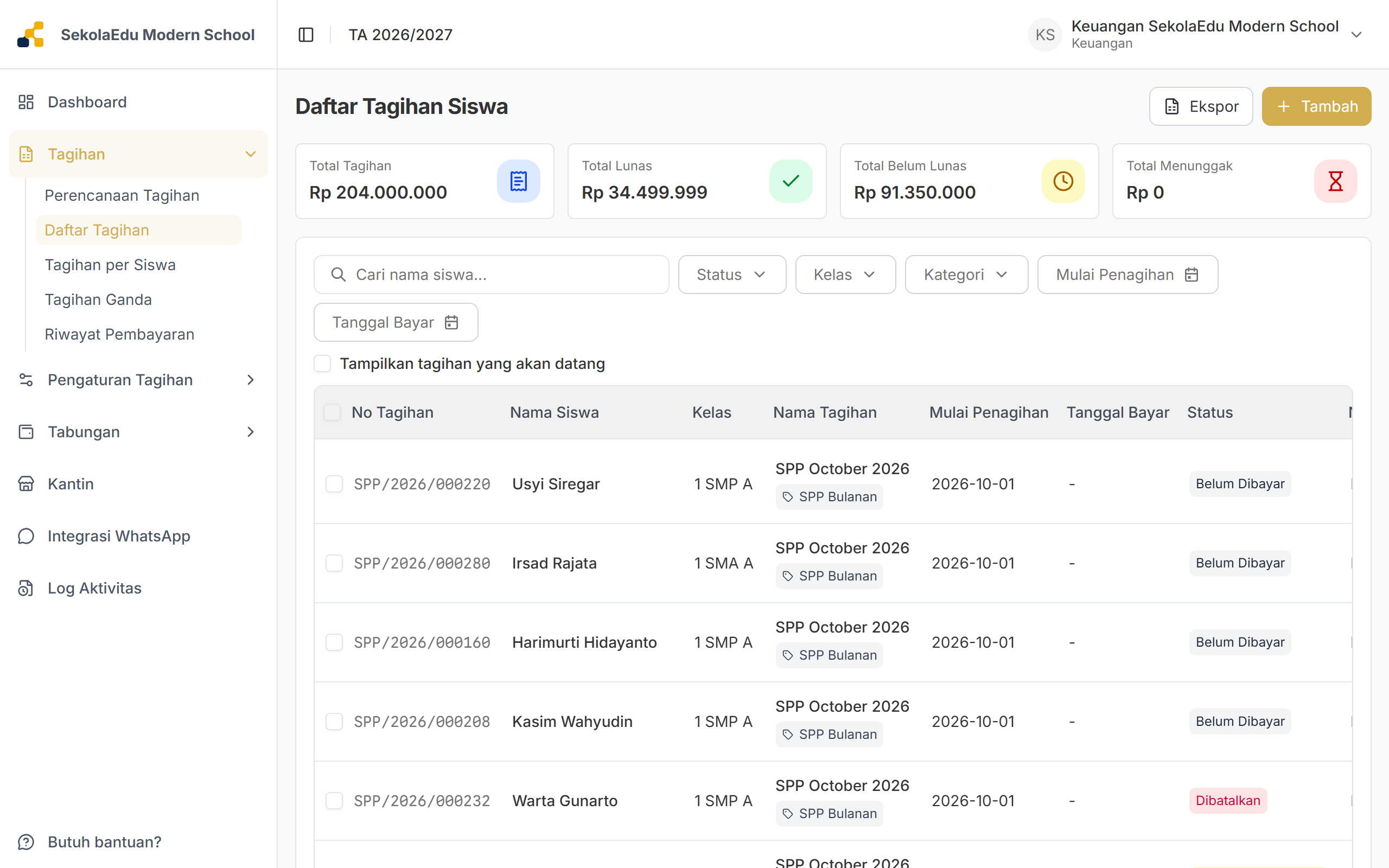Click the Total Menunggak hourglass icon
The width and height of the screenshot is (1389, 868).
point(1335,181)
